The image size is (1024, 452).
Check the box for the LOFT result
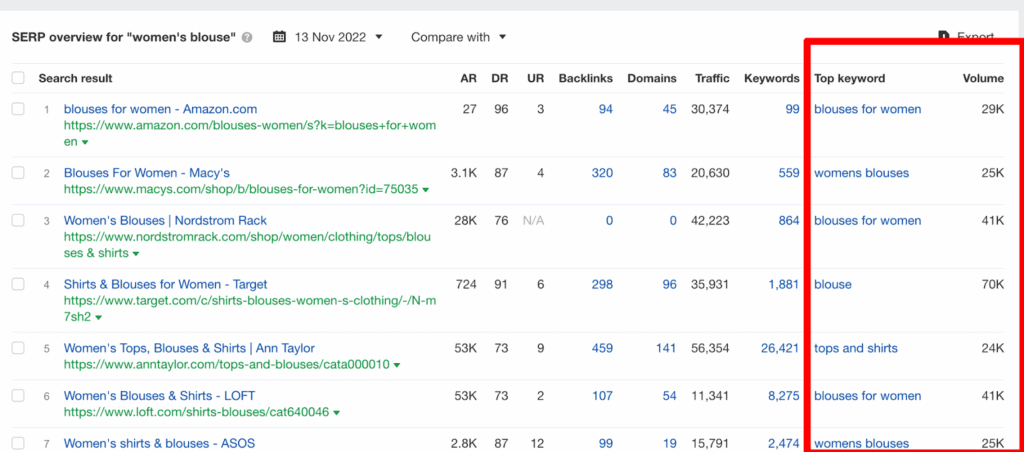(x=18, y=396)
